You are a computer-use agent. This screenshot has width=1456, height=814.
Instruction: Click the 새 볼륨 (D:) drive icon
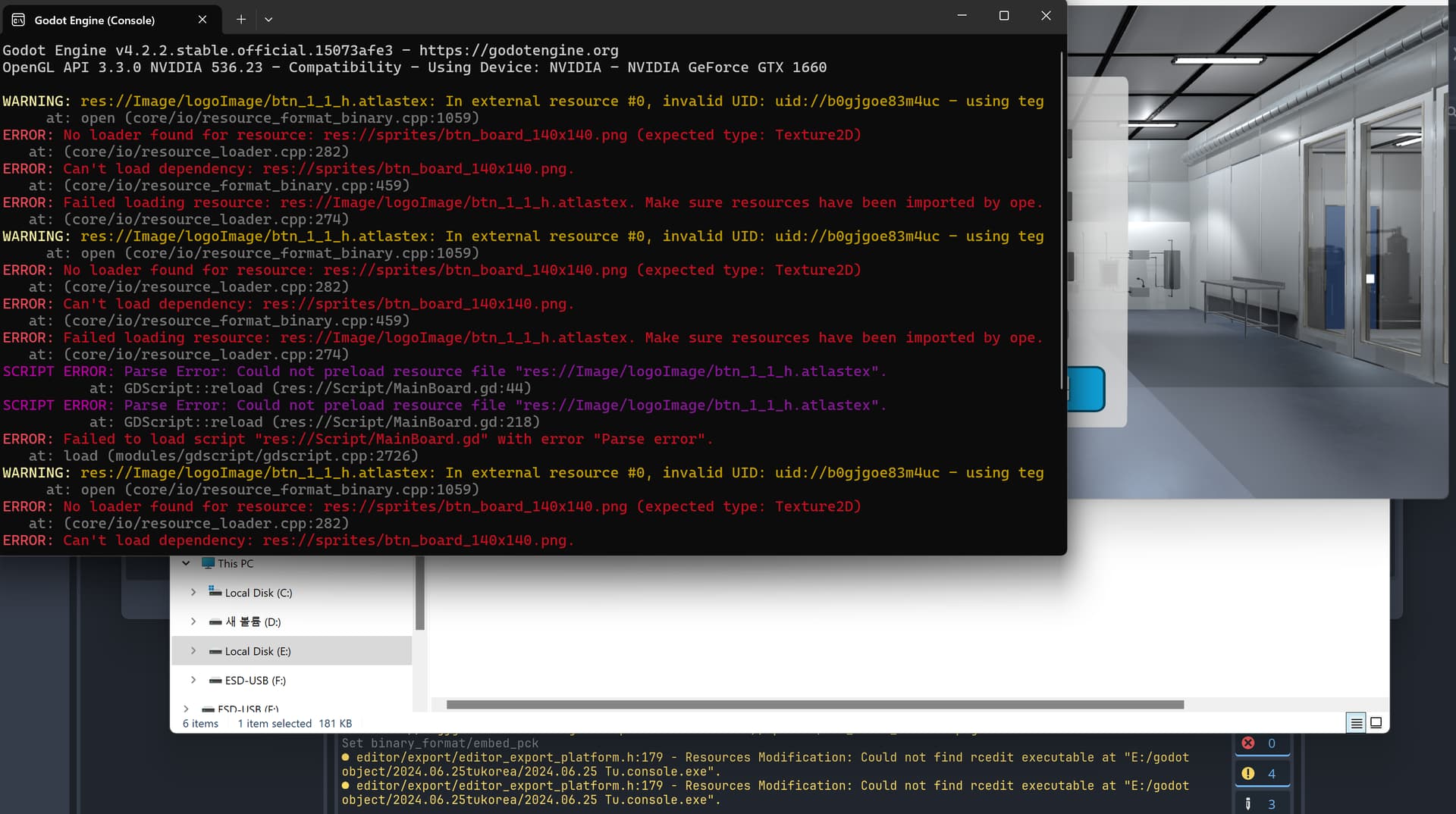click(215, 622)
